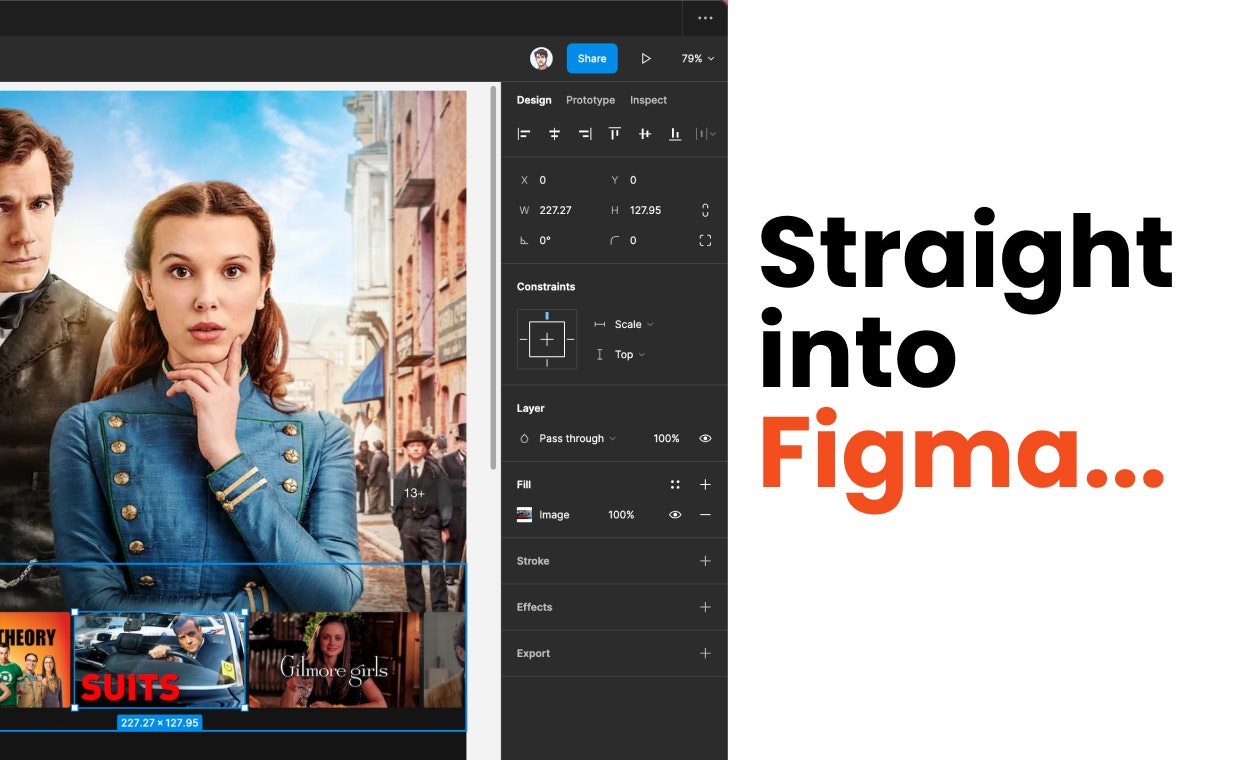Click the Present play button
This screenshot has height=760, width=1260.
[x=646, y=58]
